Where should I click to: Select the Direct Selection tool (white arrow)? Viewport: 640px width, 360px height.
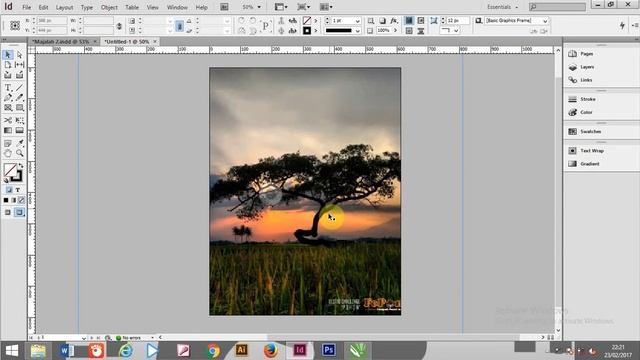point(19,55)
